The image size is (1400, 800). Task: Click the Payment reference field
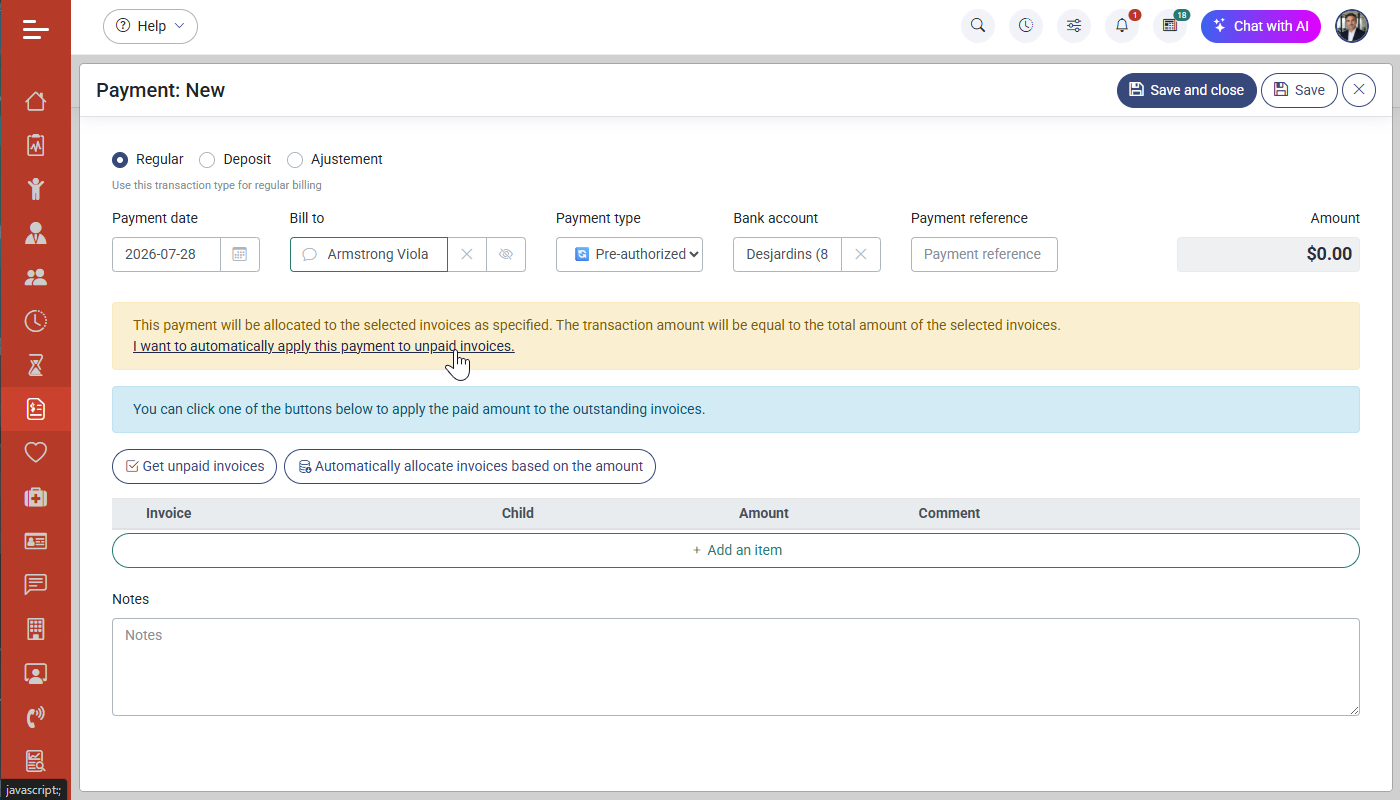click(984, 254)
